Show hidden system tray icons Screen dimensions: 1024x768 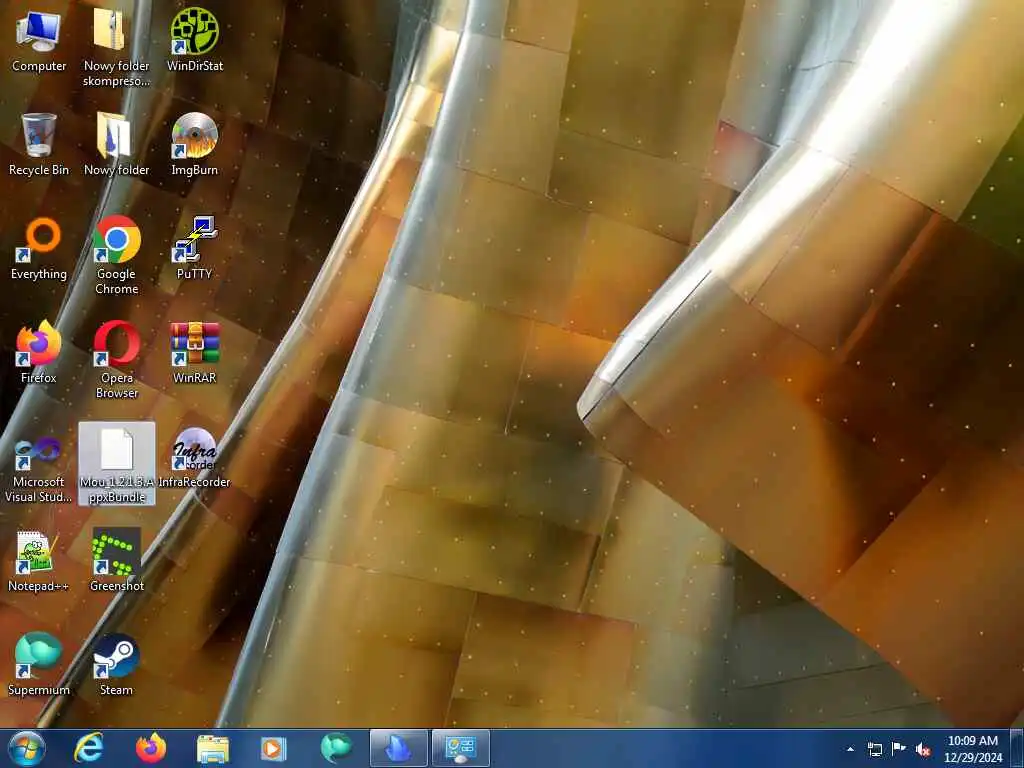(x=850, y=749)
